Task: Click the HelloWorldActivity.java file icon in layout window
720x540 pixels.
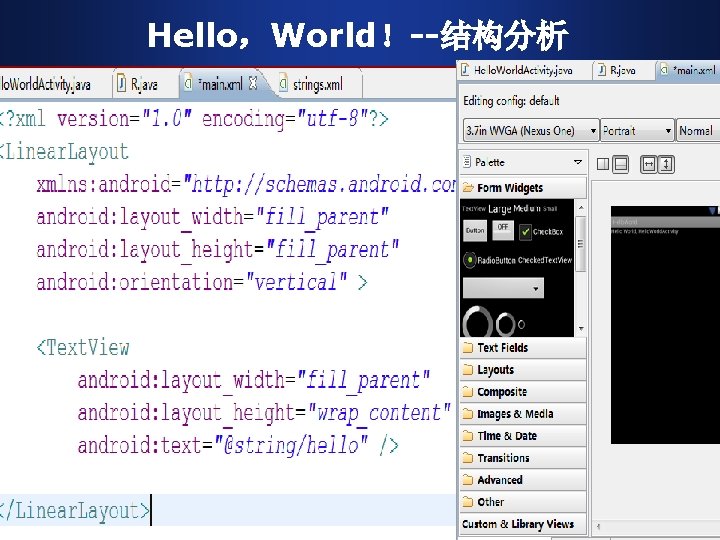Action: pos(465,70)
